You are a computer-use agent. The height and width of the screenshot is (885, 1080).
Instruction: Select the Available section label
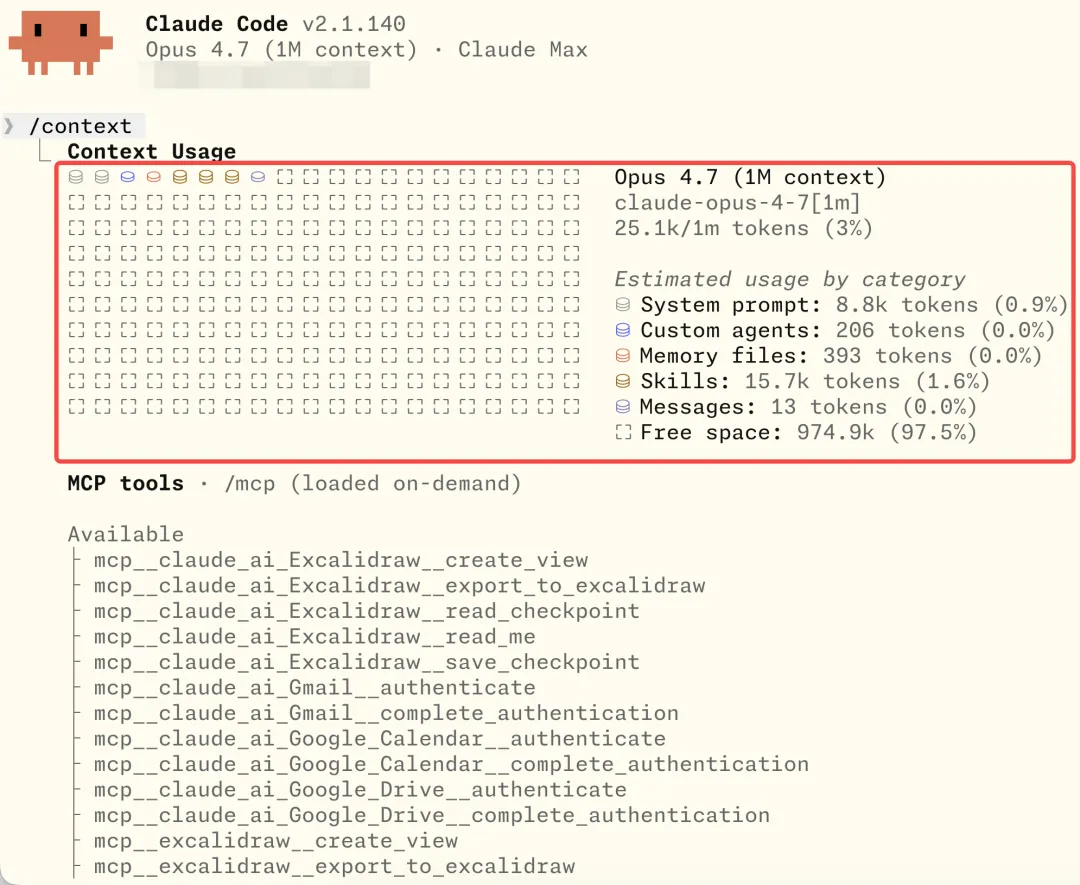pos(125,534)
